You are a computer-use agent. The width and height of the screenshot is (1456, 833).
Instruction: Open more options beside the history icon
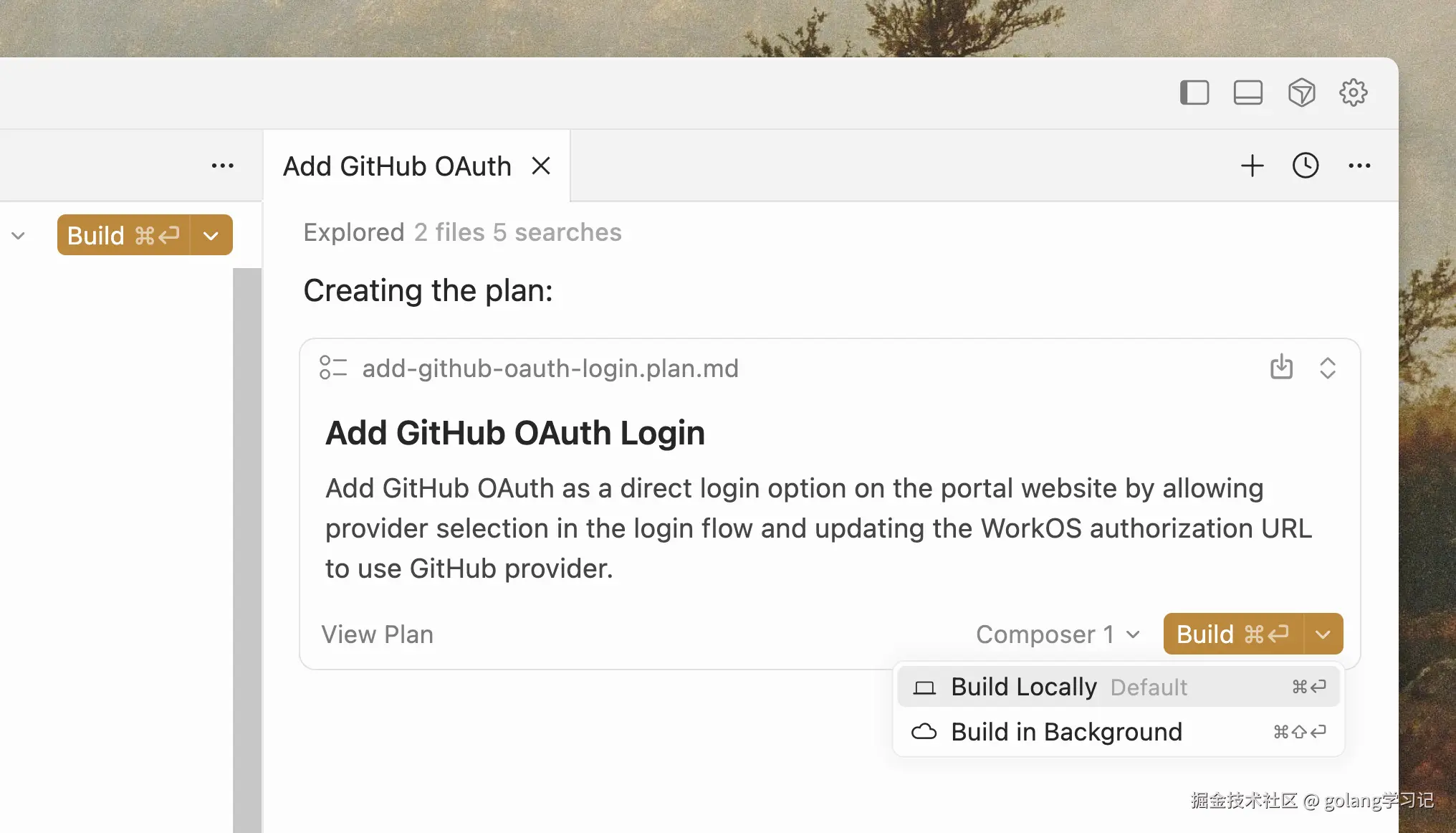point(1359,166)
